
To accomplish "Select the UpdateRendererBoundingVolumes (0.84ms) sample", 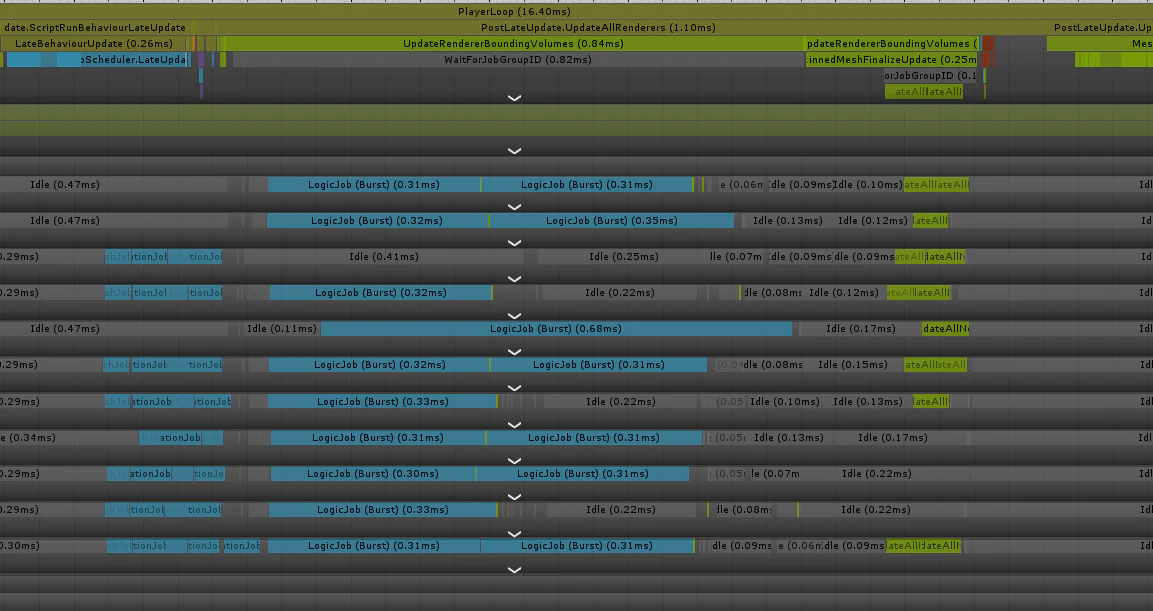I will 513,44.
